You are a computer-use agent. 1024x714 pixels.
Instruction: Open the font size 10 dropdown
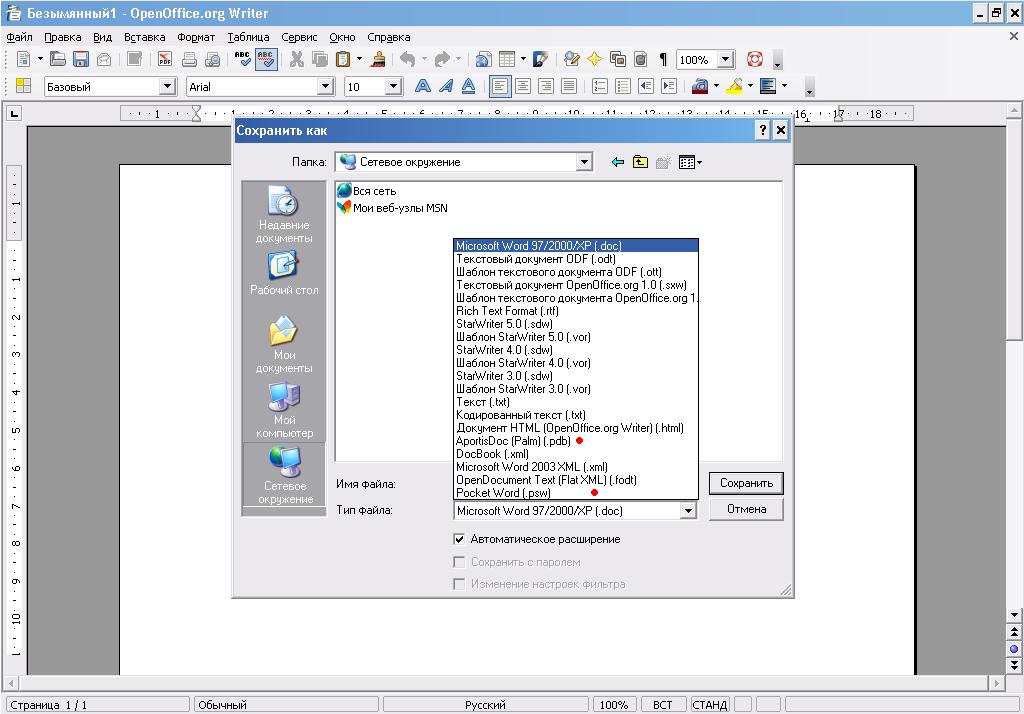[392, 86]
